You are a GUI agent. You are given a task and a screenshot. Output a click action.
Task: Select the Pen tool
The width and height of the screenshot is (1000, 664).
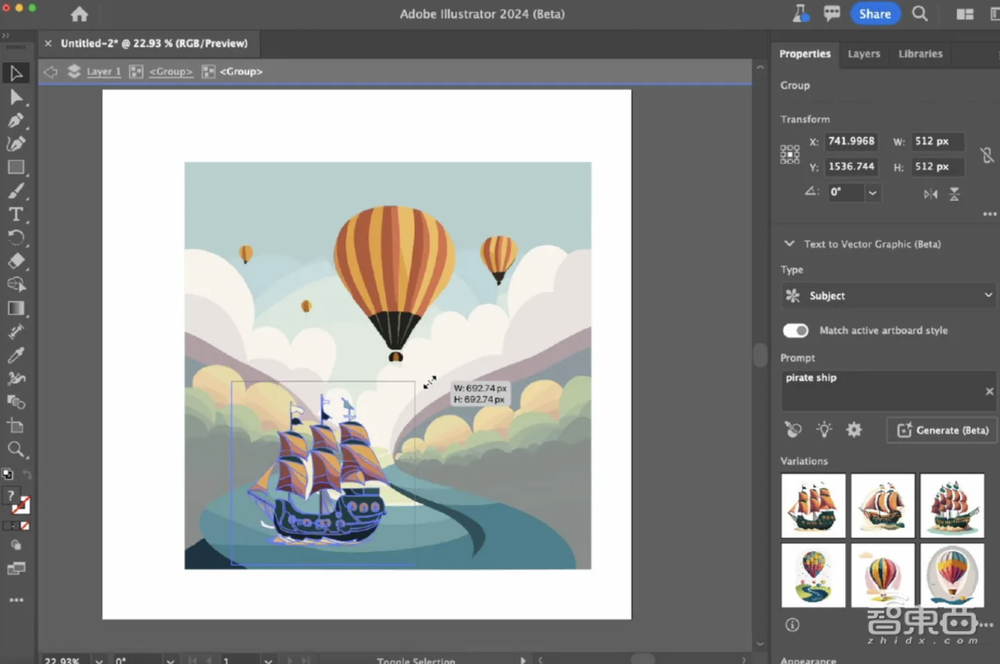pos(15,120)
